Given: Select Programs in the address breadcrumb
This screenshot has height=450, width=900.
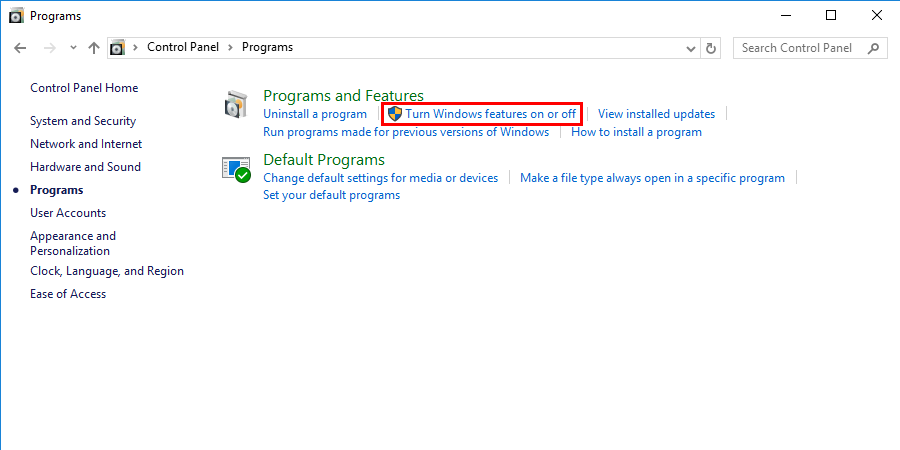Looking at the screenshot, I should pyautogui.click(x=267, y=47).
